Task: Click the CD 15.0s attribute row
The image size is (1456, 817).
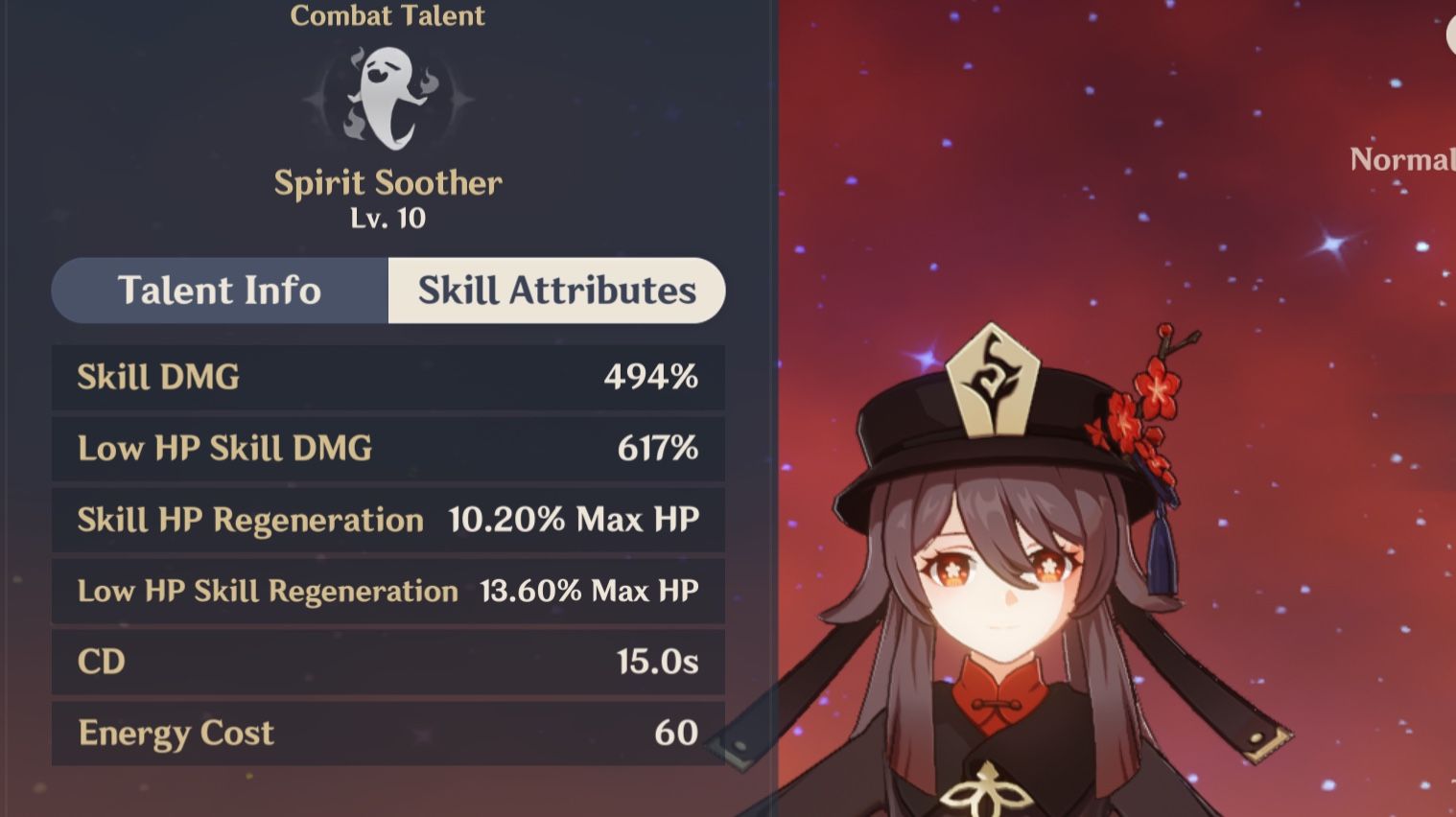Action: [388, 662]
